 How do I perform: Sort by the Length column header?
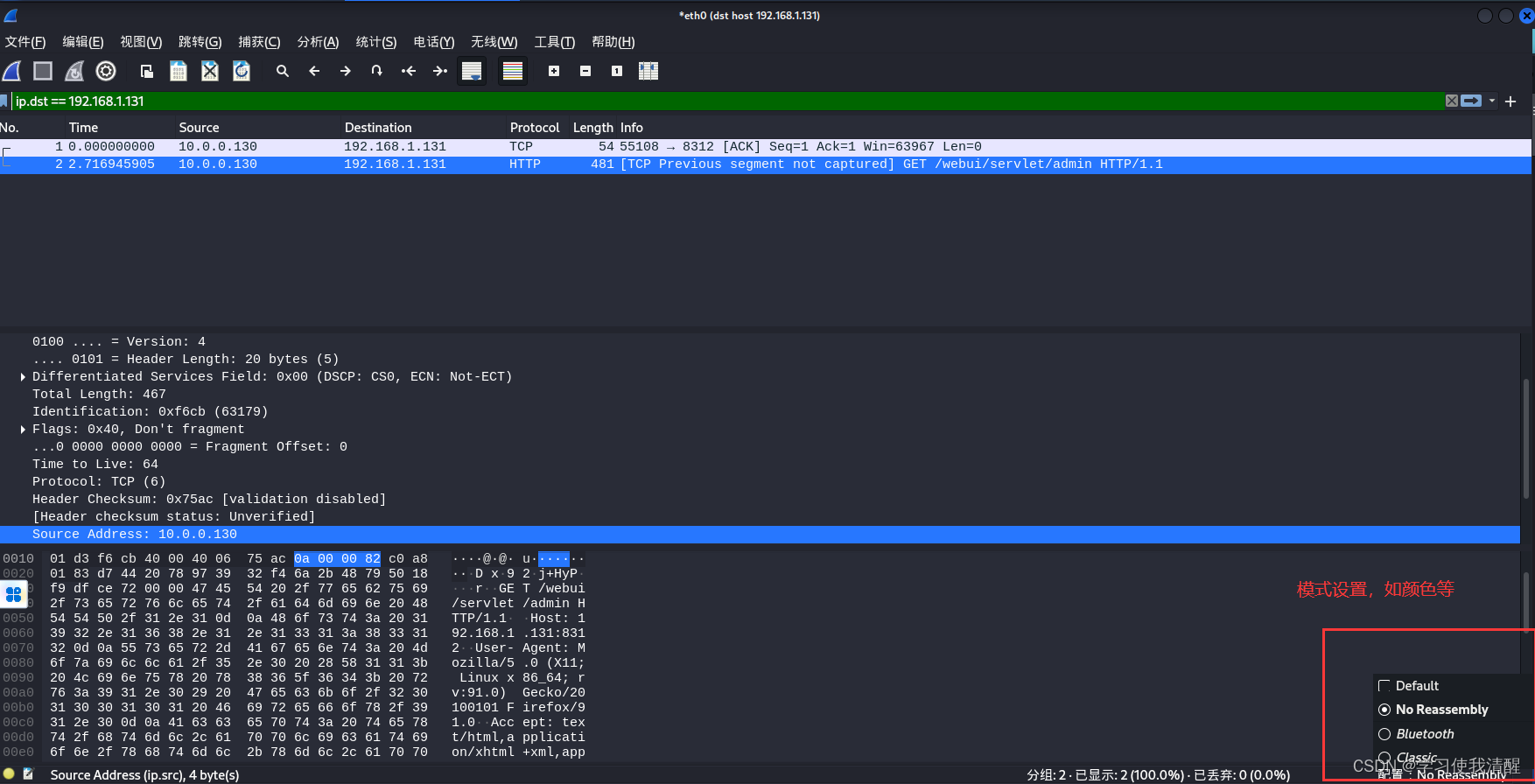tap(593, 128)
